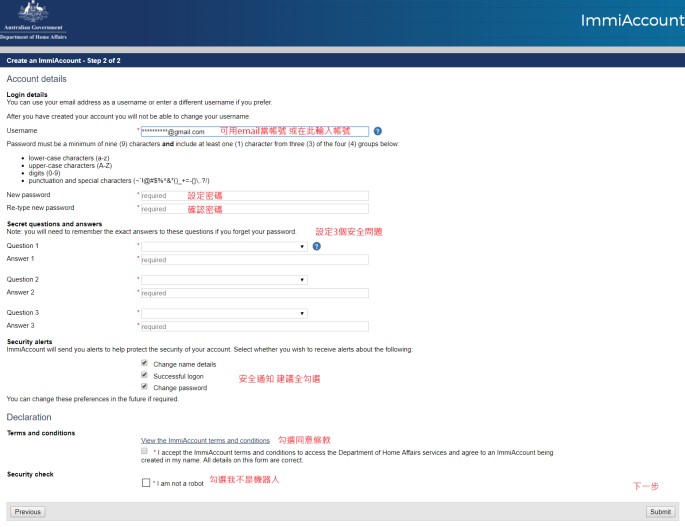Screen dimensions: 685x527
Task: Open the Question 1 dropdown
Action: tap(224, 246)
